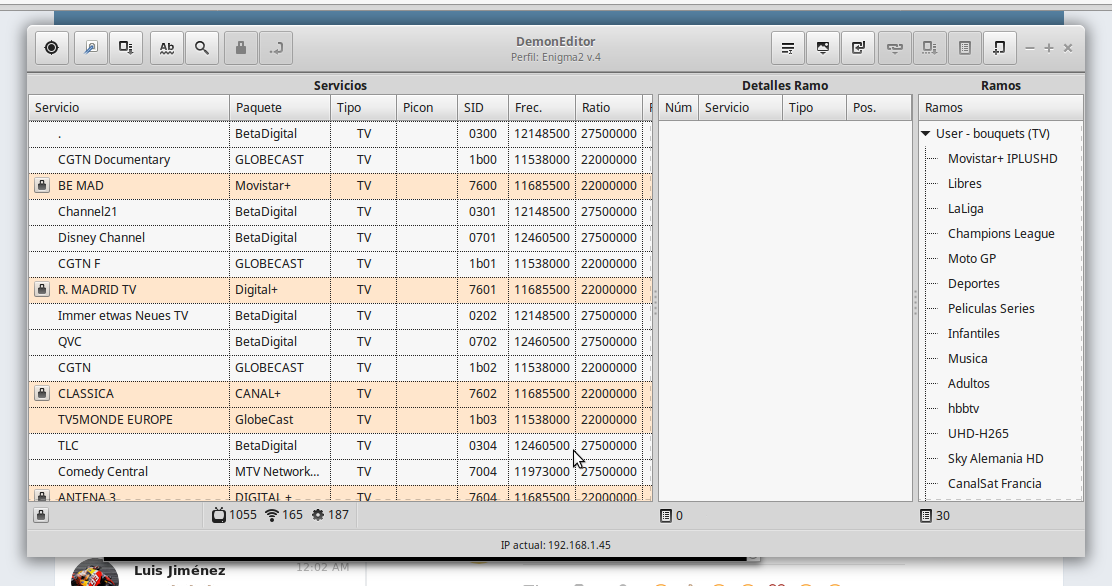Click the TV services count icon in status bar

219,515
